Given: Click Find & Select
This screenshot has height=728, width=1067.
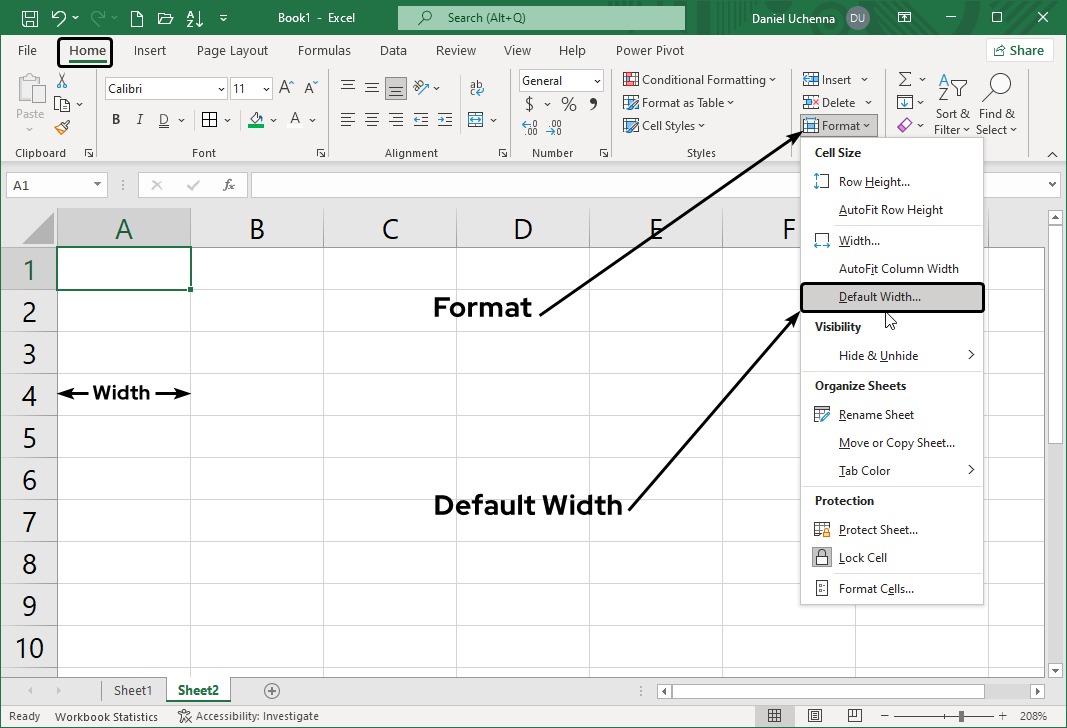Looking at the screenshot, I should pyautogui.click(x=996, y=105).
